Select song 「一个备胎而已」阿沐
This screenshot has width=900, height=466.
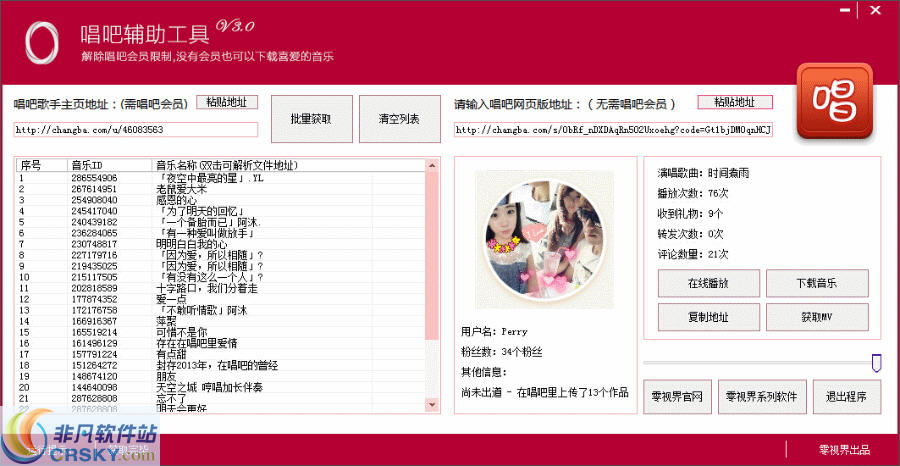209,222
